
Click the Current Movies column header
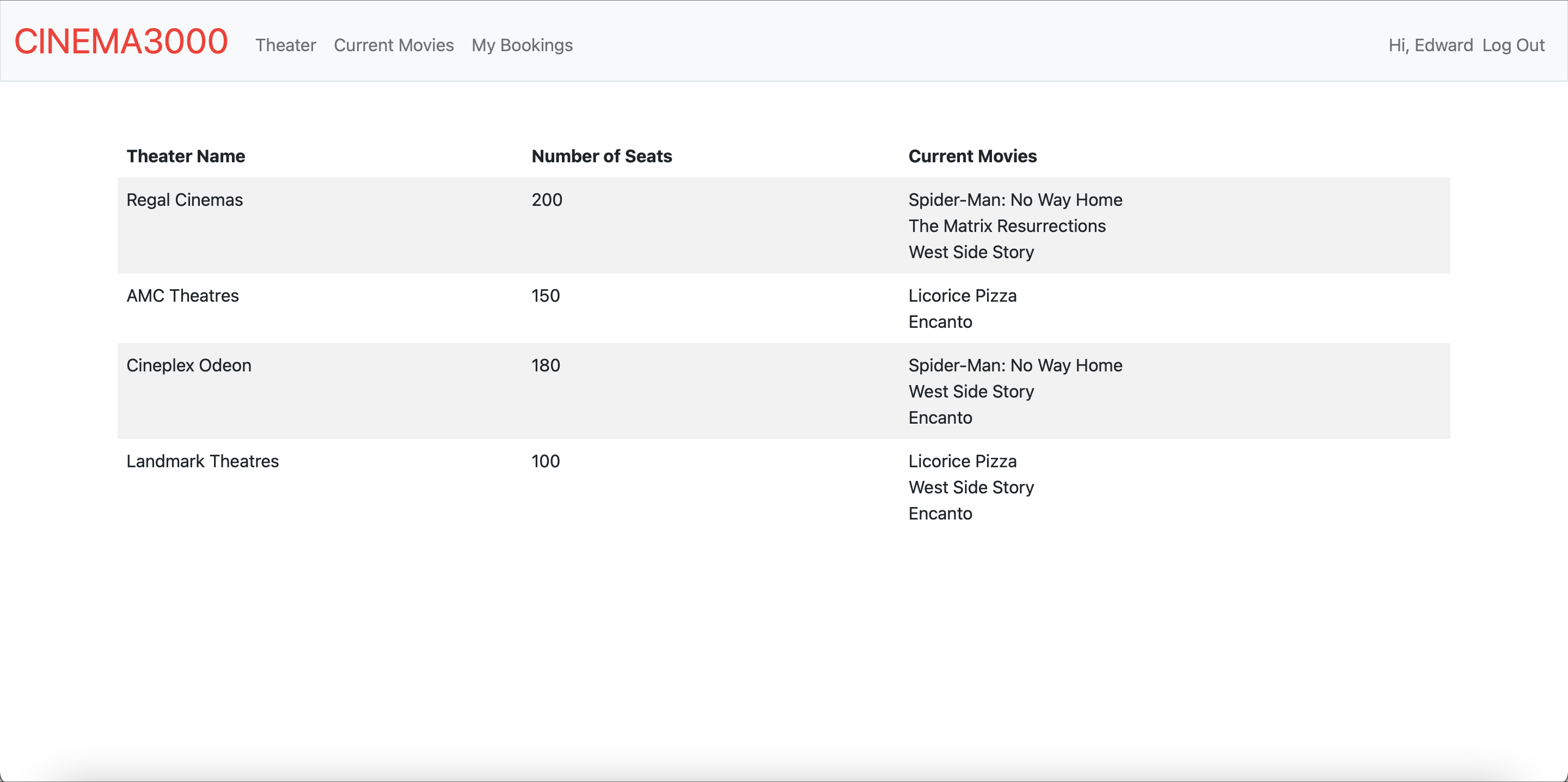(972, 156)
